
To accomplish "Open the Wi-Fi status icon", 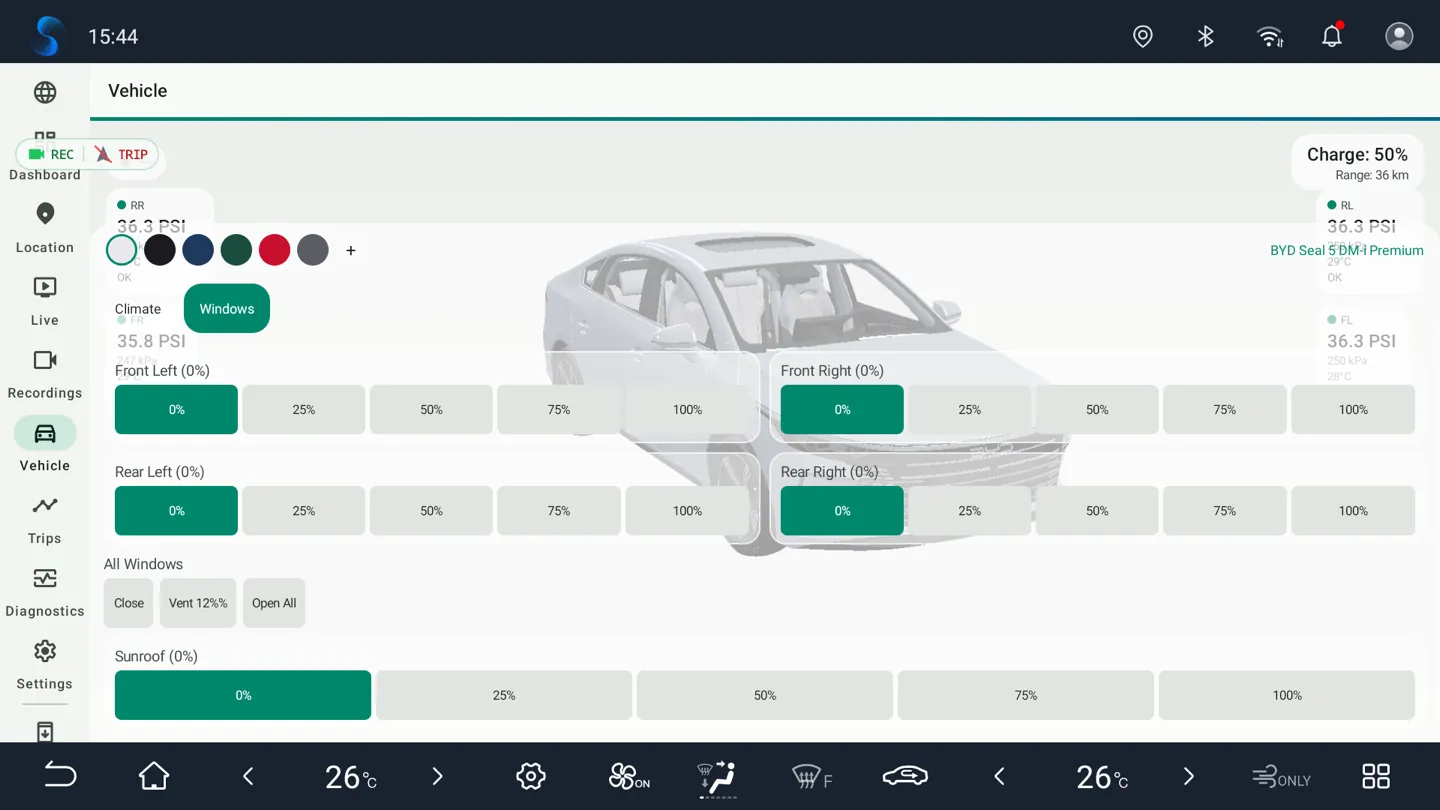I will [x=1270, y=36].
